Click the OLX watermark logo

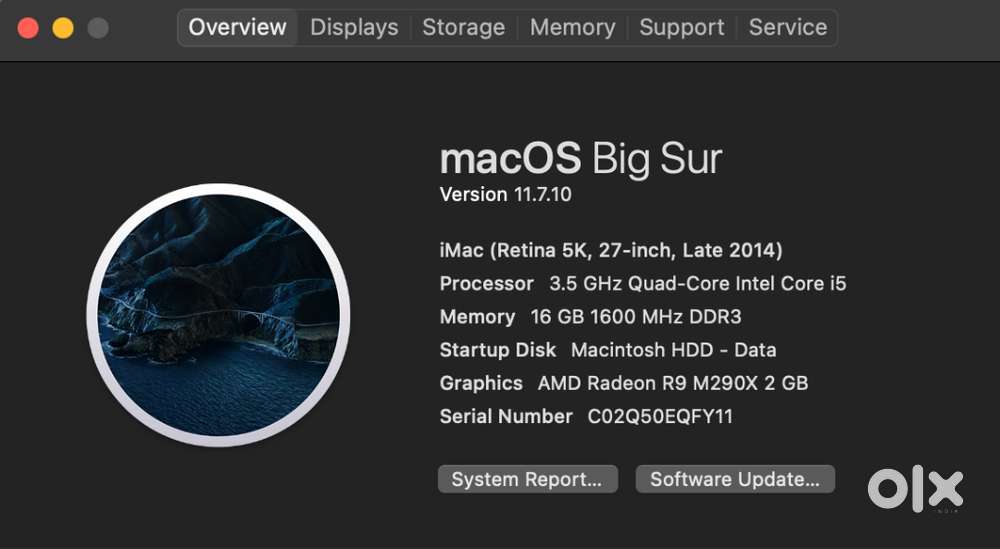tap(915, 489)
